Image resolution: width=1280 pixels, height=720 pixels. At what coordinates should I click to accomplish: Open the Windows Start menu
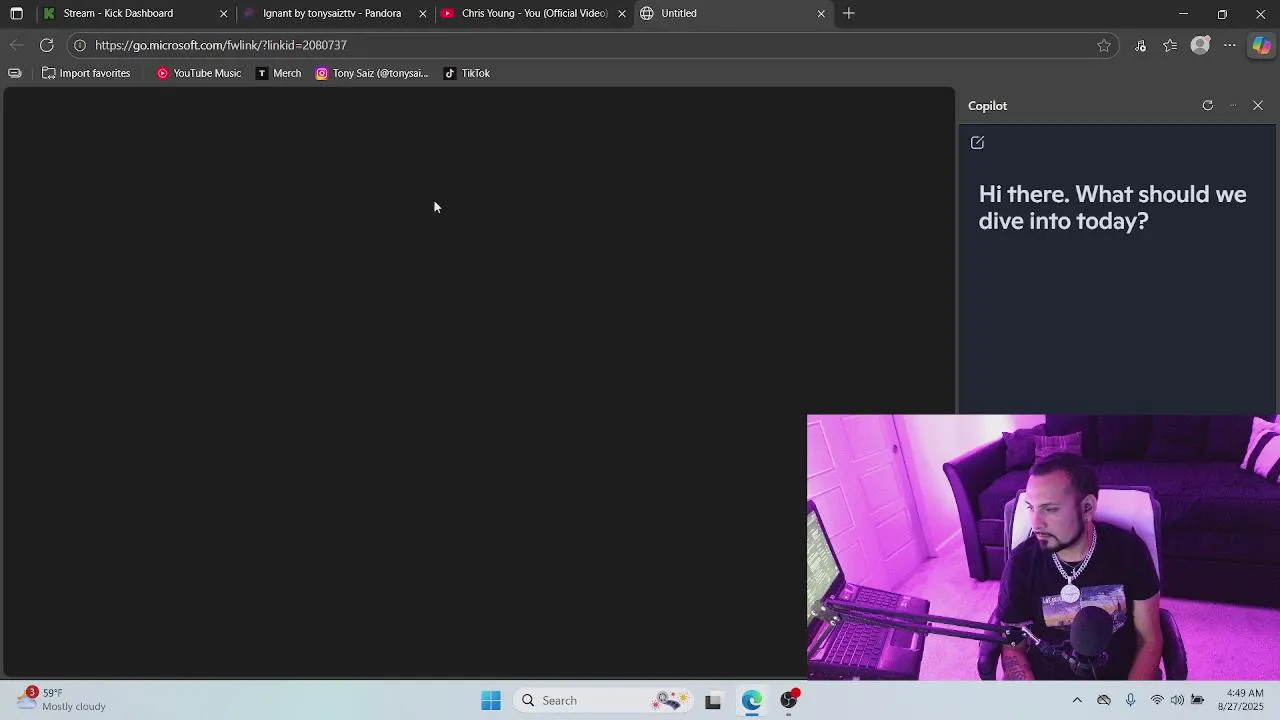click(x=491, y=700)
